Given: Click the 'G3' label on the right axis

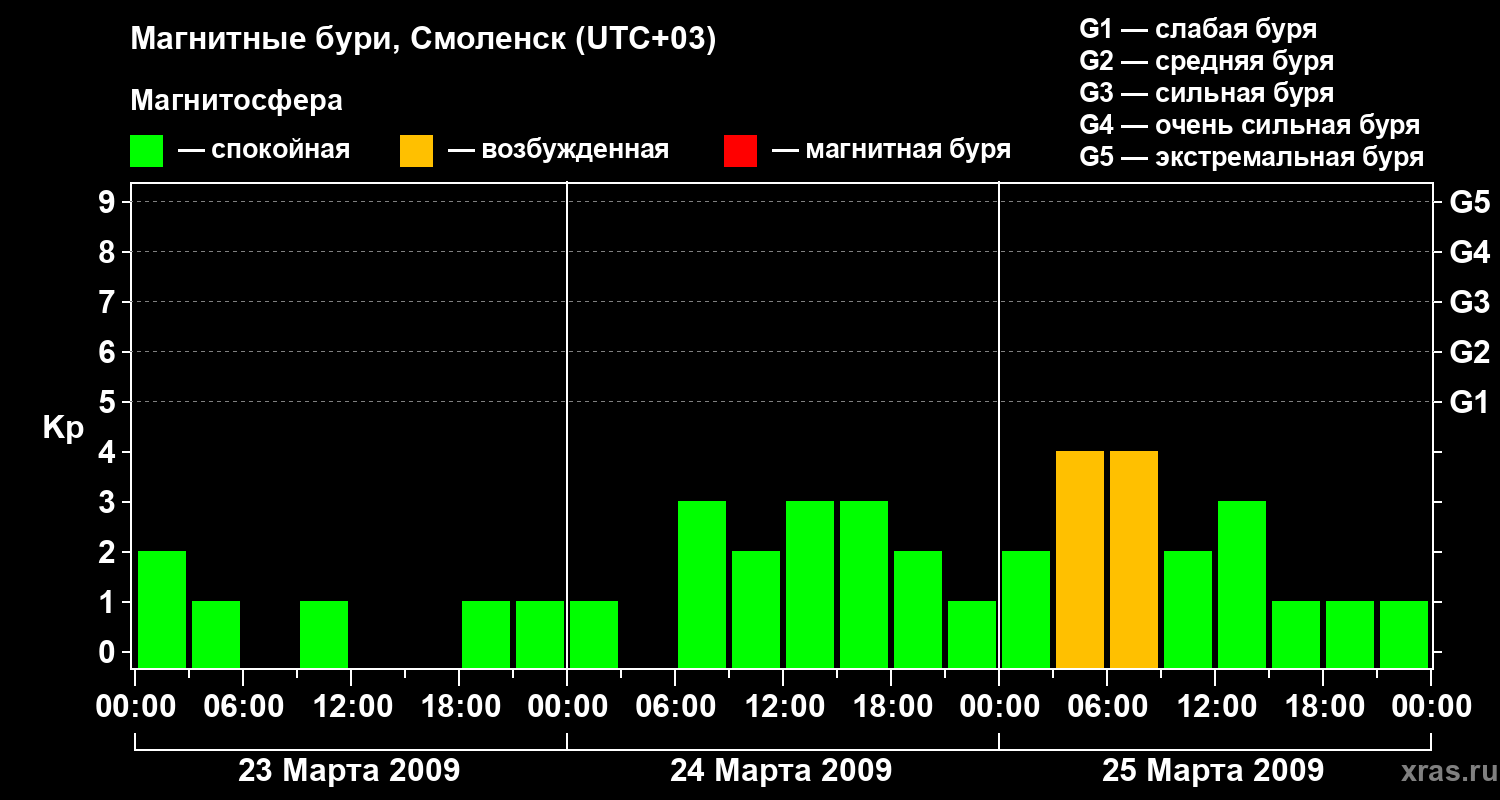Looking at the screenshot, I should [1469, 302].
